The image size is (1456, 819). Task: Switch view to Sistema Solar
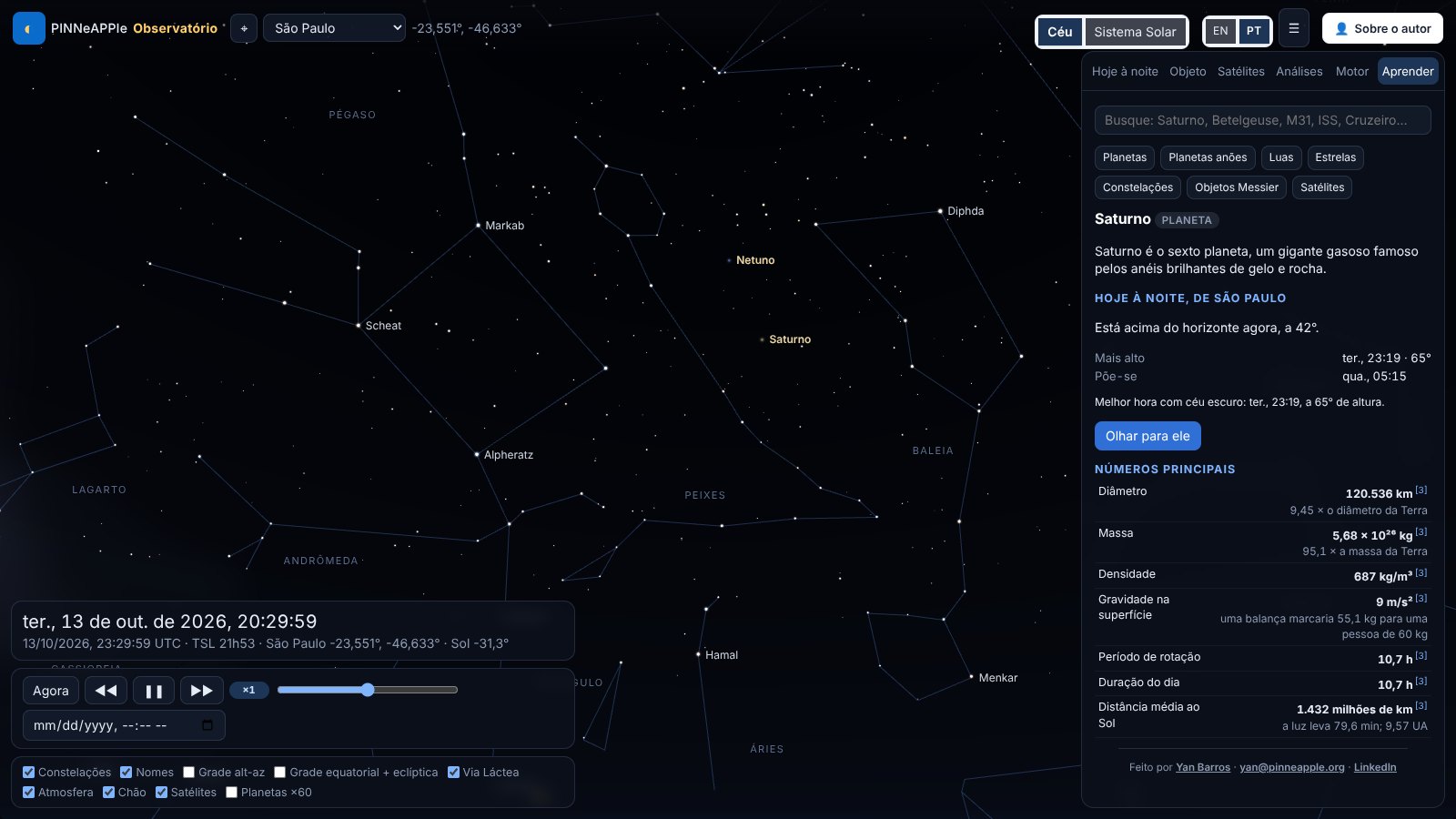(1135, 32)
